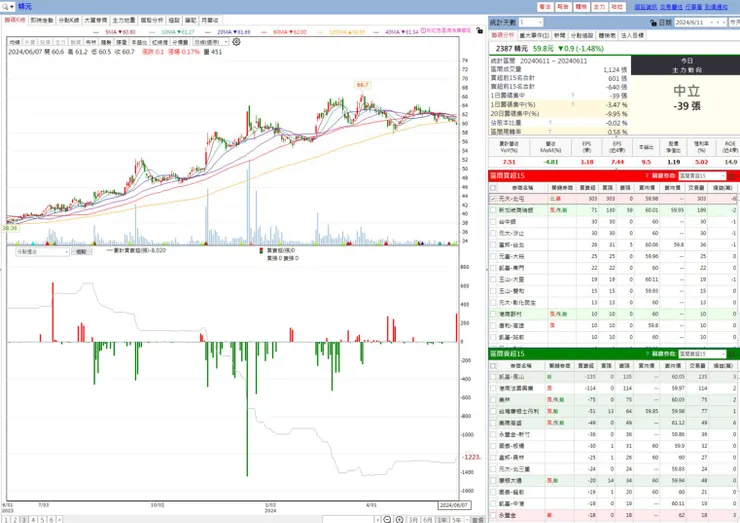
Task: Open the 日線(還原) period dropdown
Action: tap(211, 42)
